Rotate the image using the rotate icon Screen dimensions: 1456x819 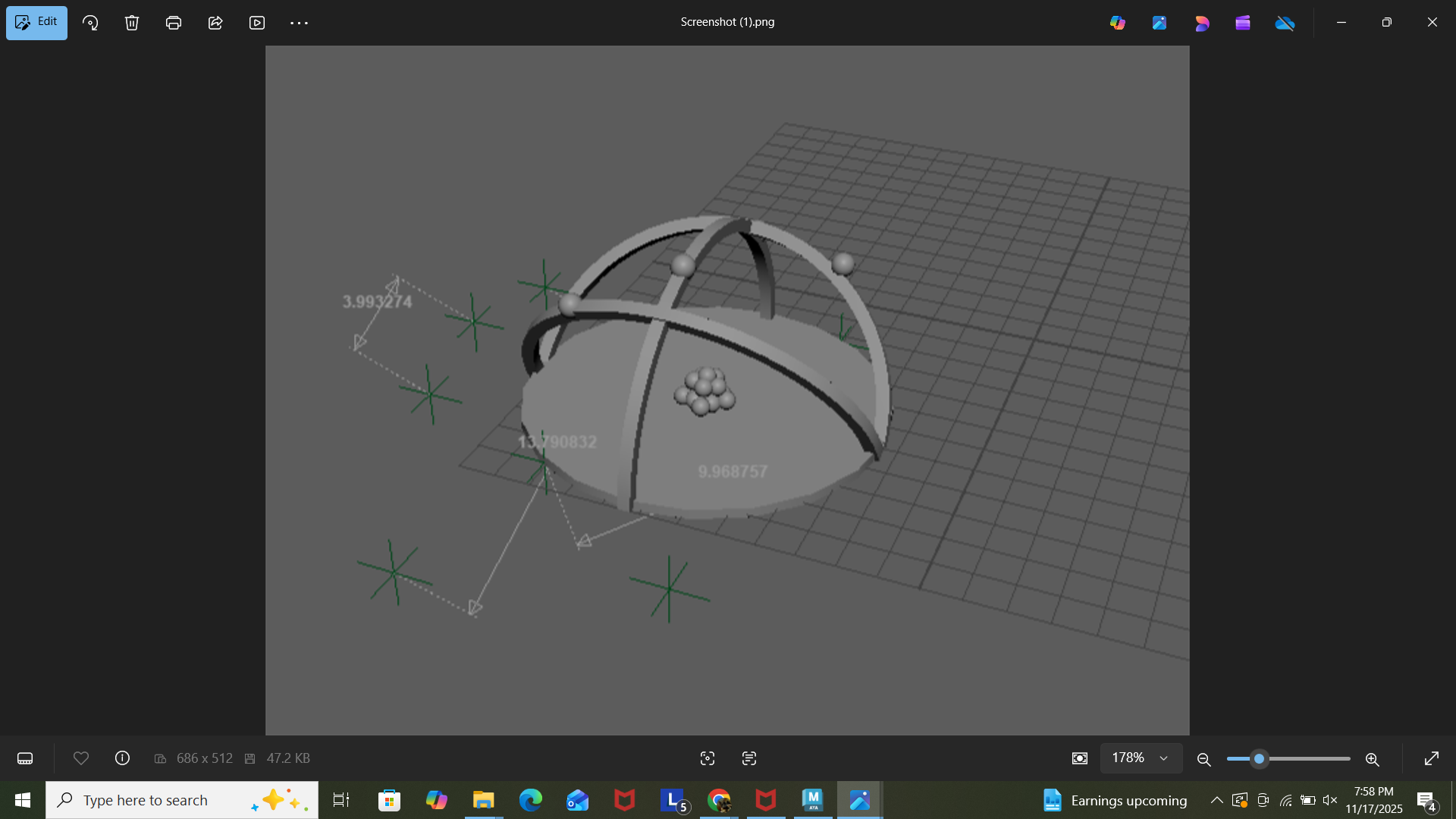point(90,23)
